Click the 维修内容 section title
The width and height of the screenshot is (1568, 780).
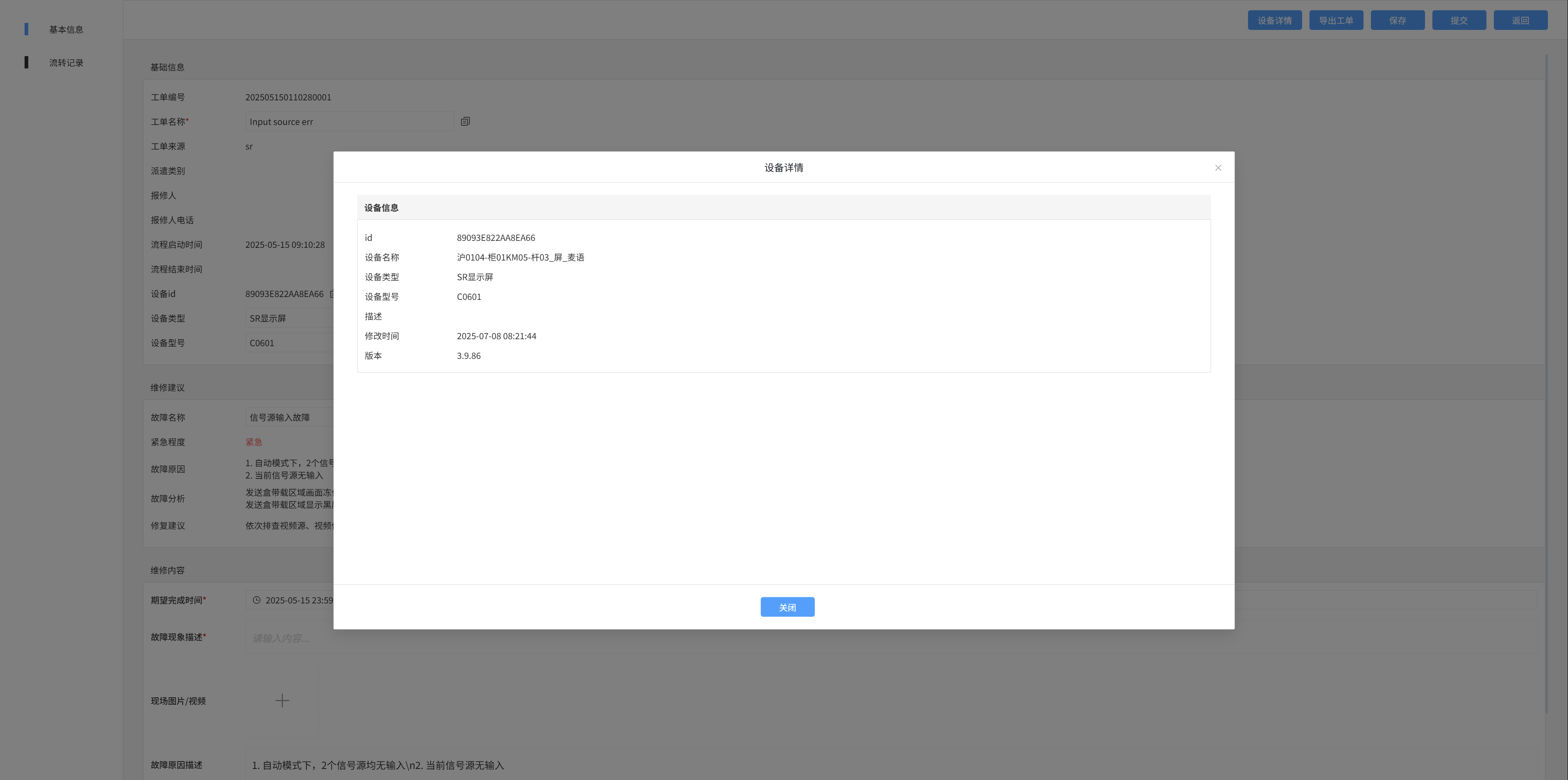(x=168, y=570)
